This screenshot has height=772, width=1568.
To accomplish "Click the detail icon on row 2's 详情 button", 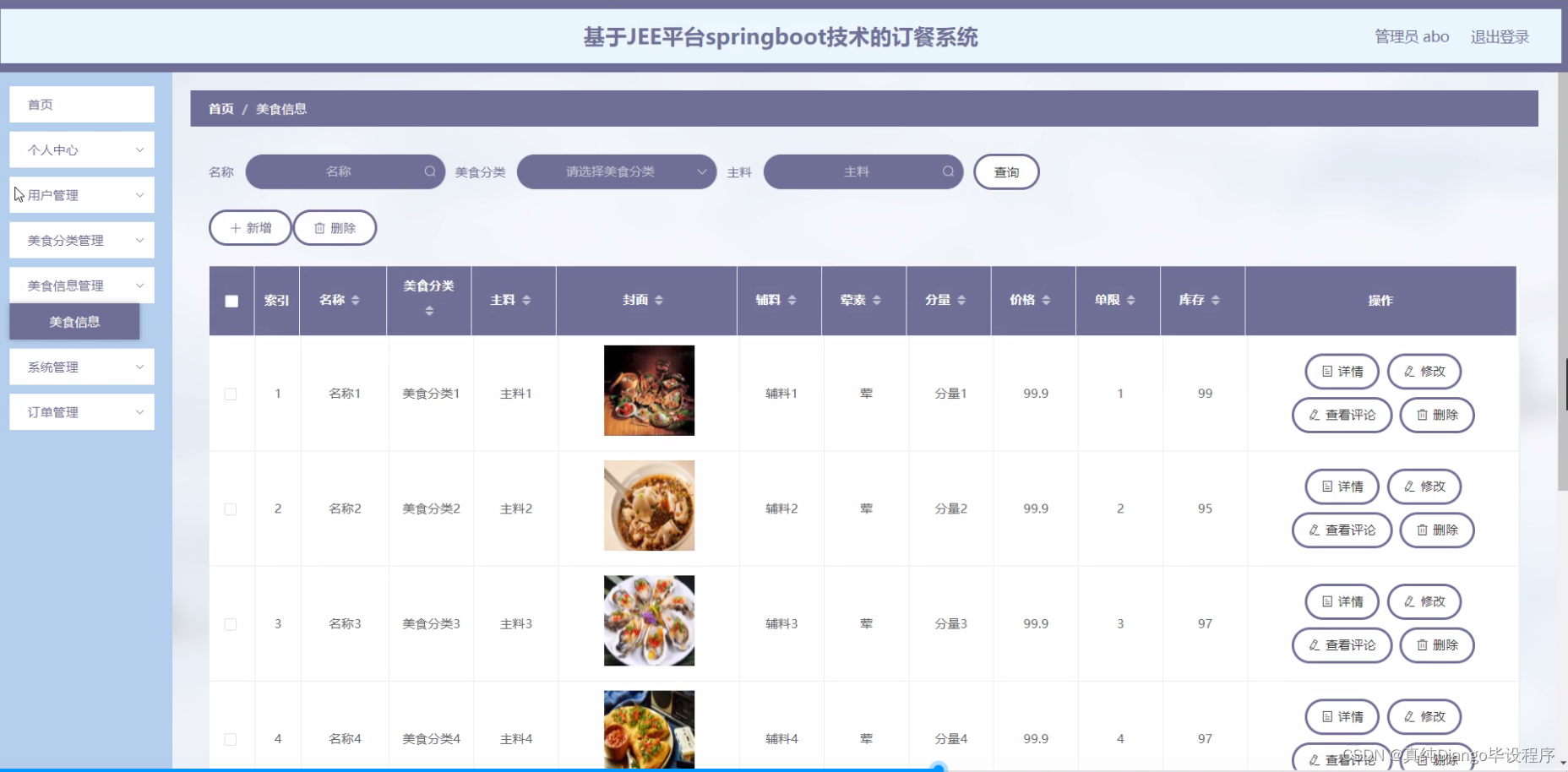I will coord(1326,486).
